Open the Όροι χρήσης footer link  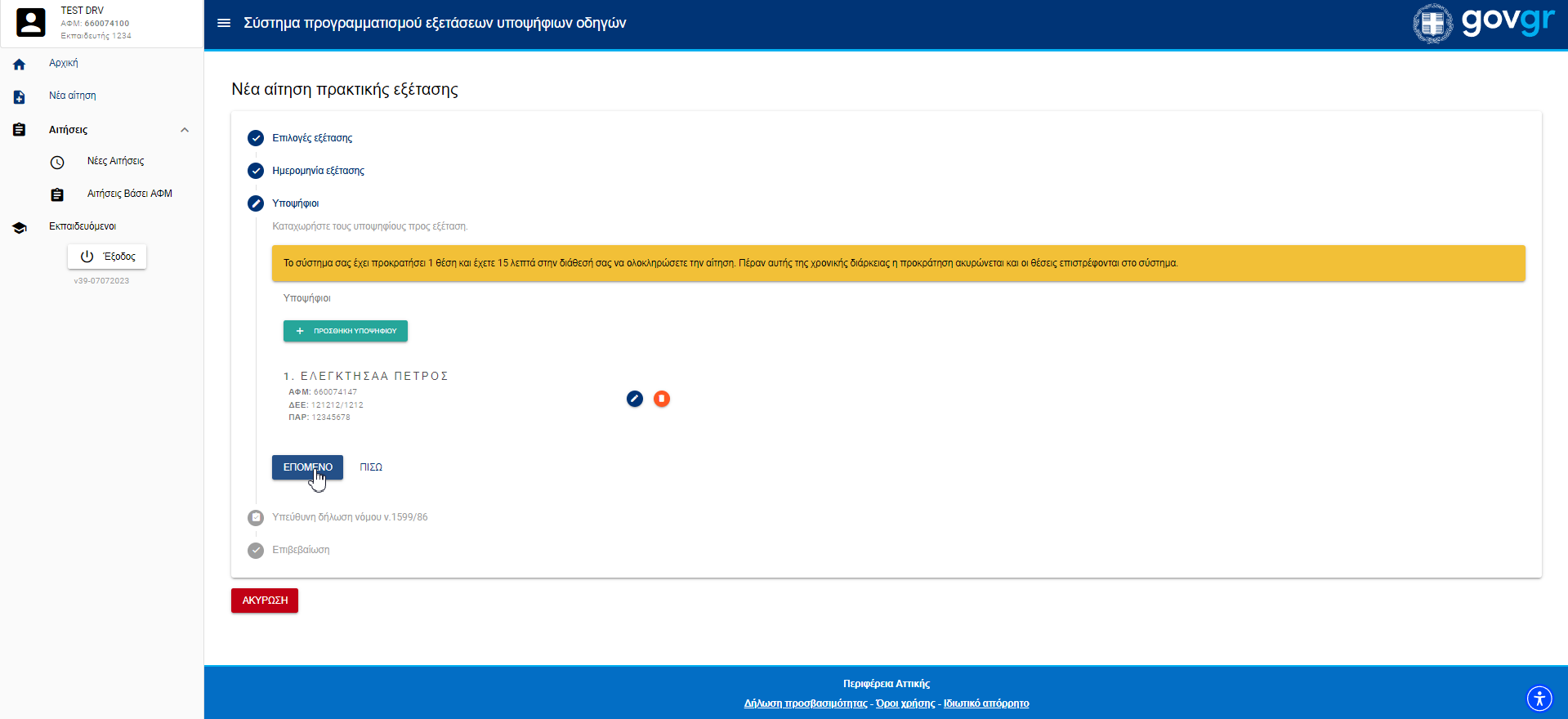[905, 703]
